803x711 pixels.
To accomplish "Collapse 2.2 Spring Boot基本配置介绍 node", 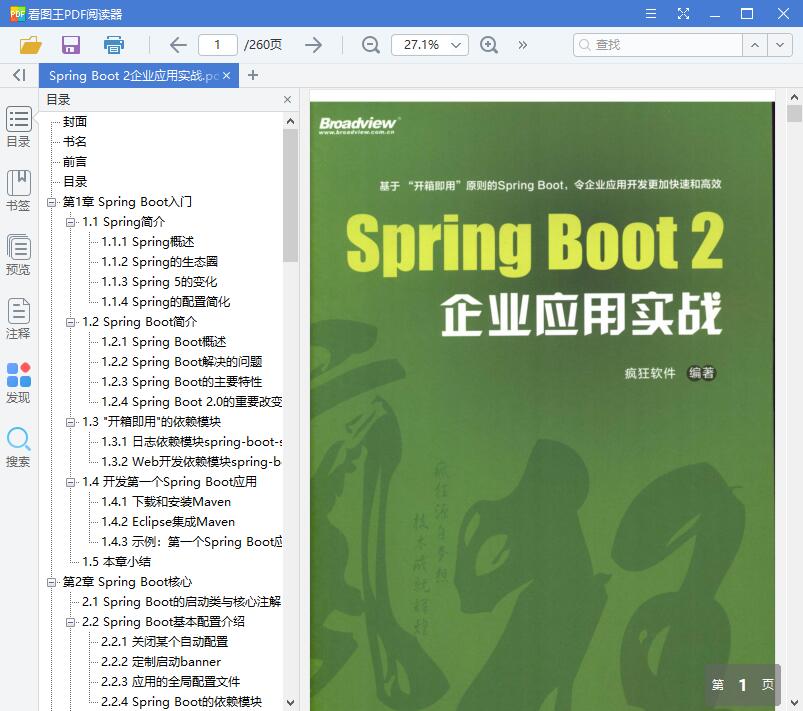I will (70, 622).
